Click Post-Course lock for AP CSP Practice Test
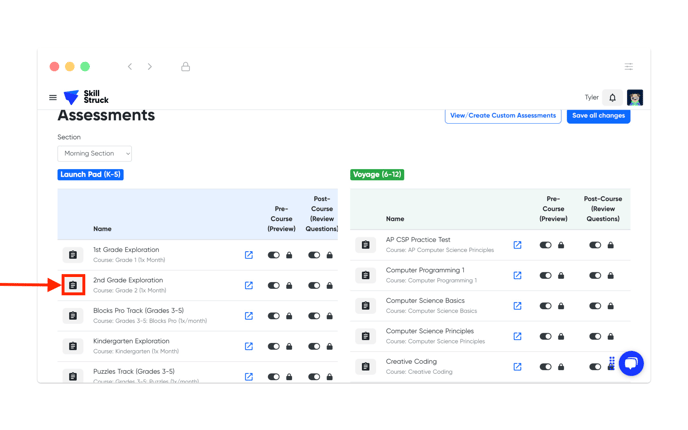Image resolution: width=688 pixels, height=430 pixels. coord(610,245)
